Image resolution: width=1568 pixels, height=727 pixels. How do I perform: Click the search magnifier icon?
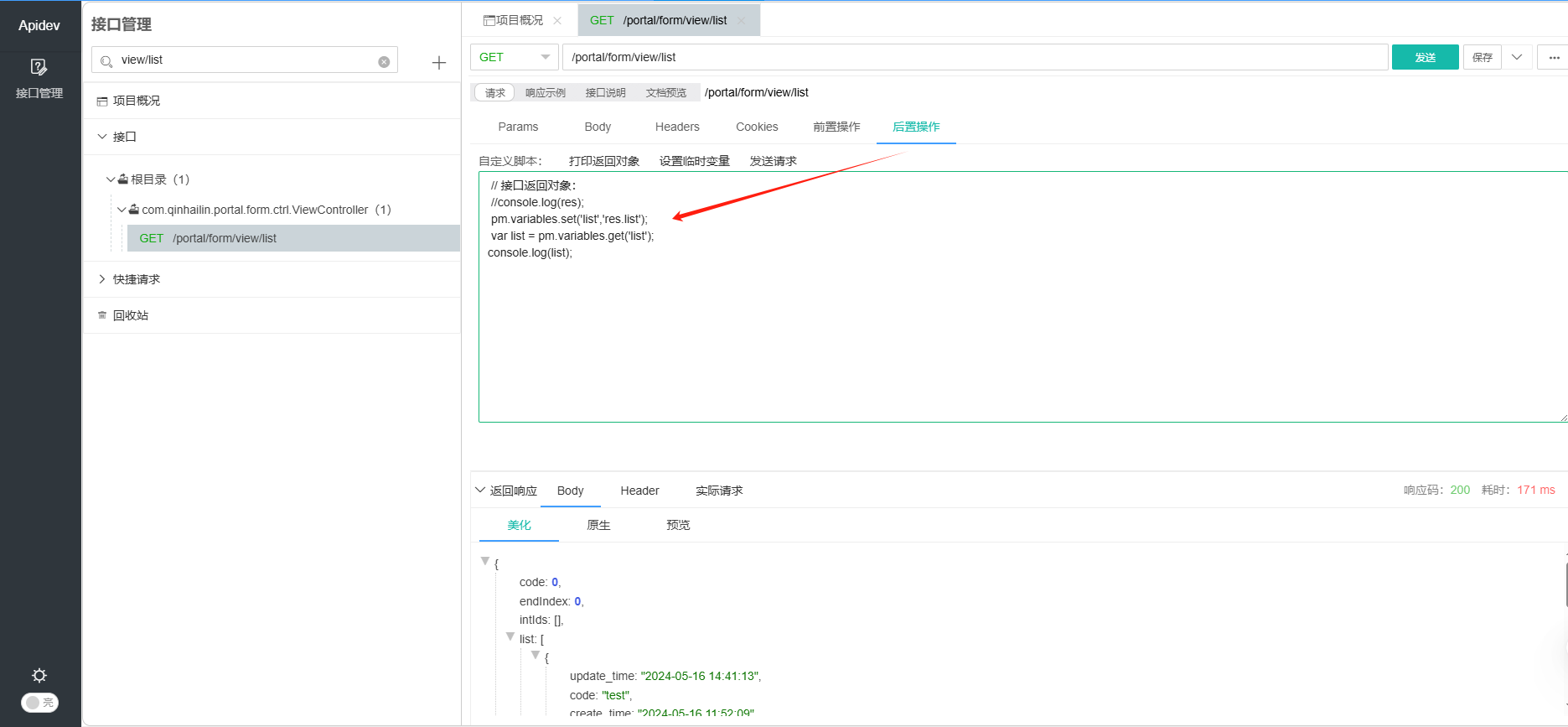[106, 60]
